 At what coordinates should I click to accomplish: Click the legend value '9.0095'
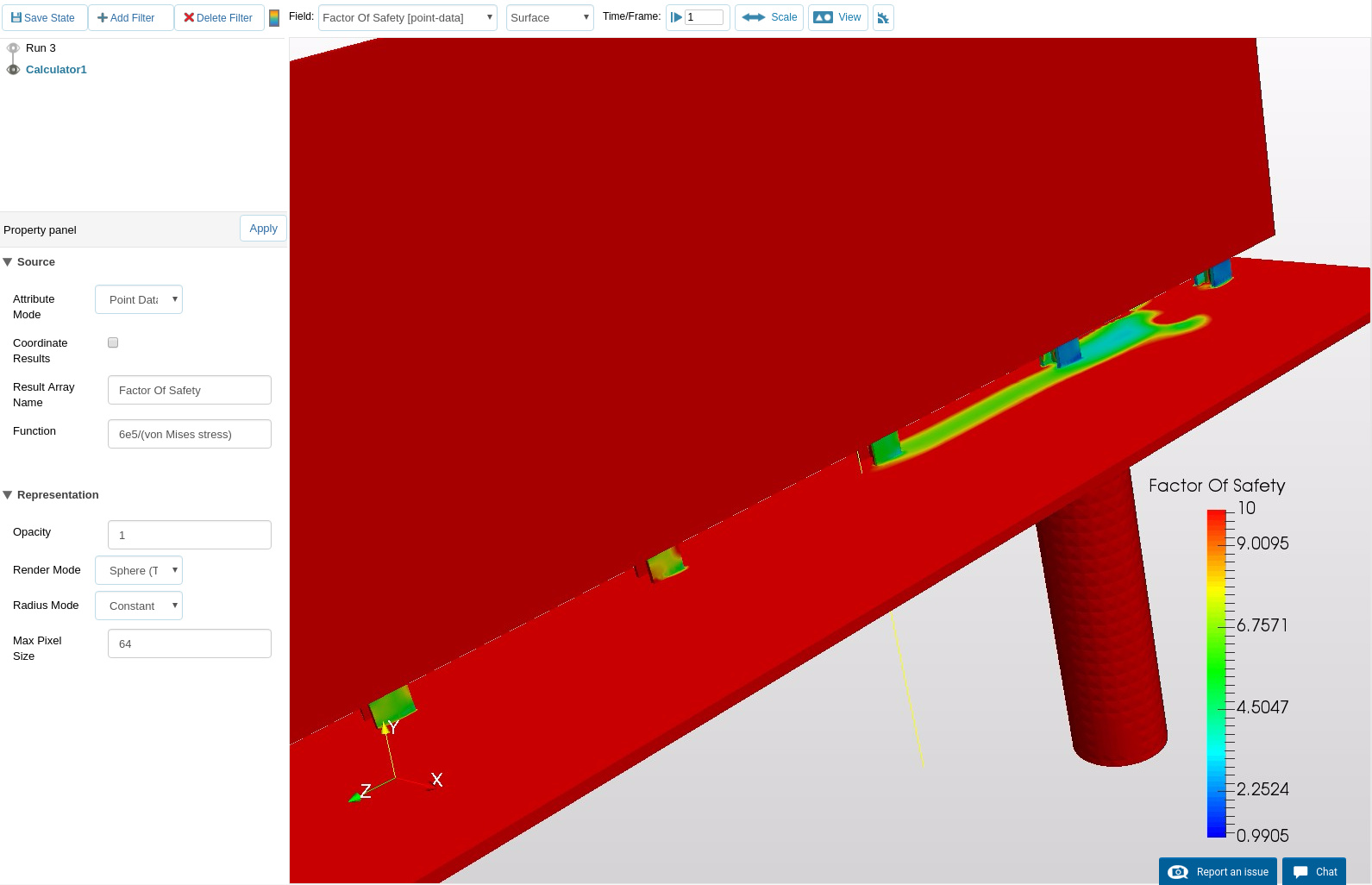pos(1262,543)
